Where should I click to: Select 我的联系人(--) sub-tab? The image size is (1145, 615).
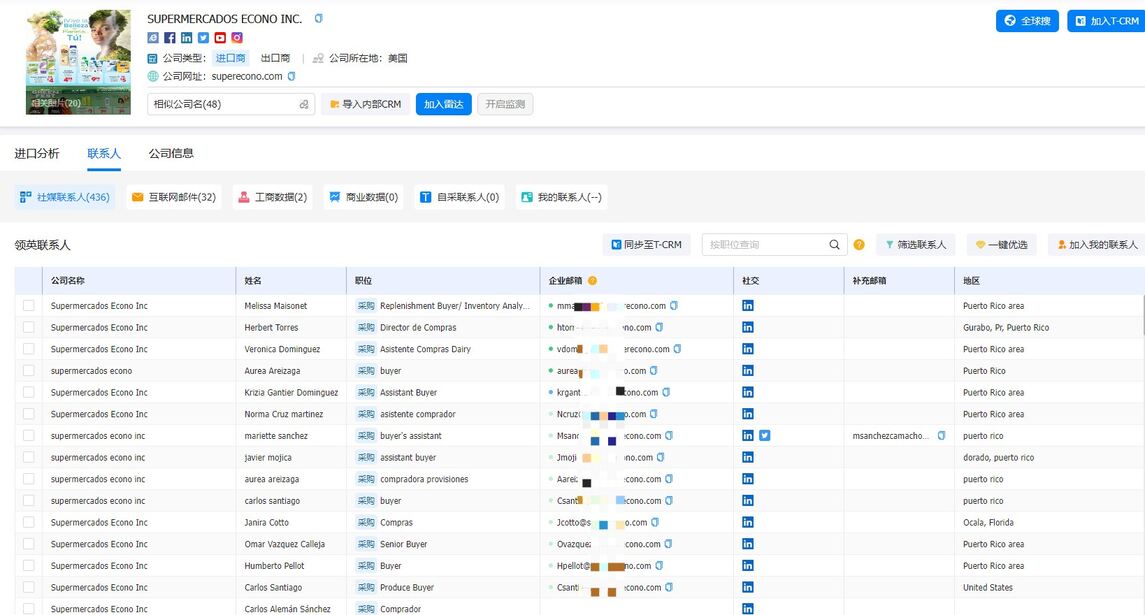tap(562, 197)
